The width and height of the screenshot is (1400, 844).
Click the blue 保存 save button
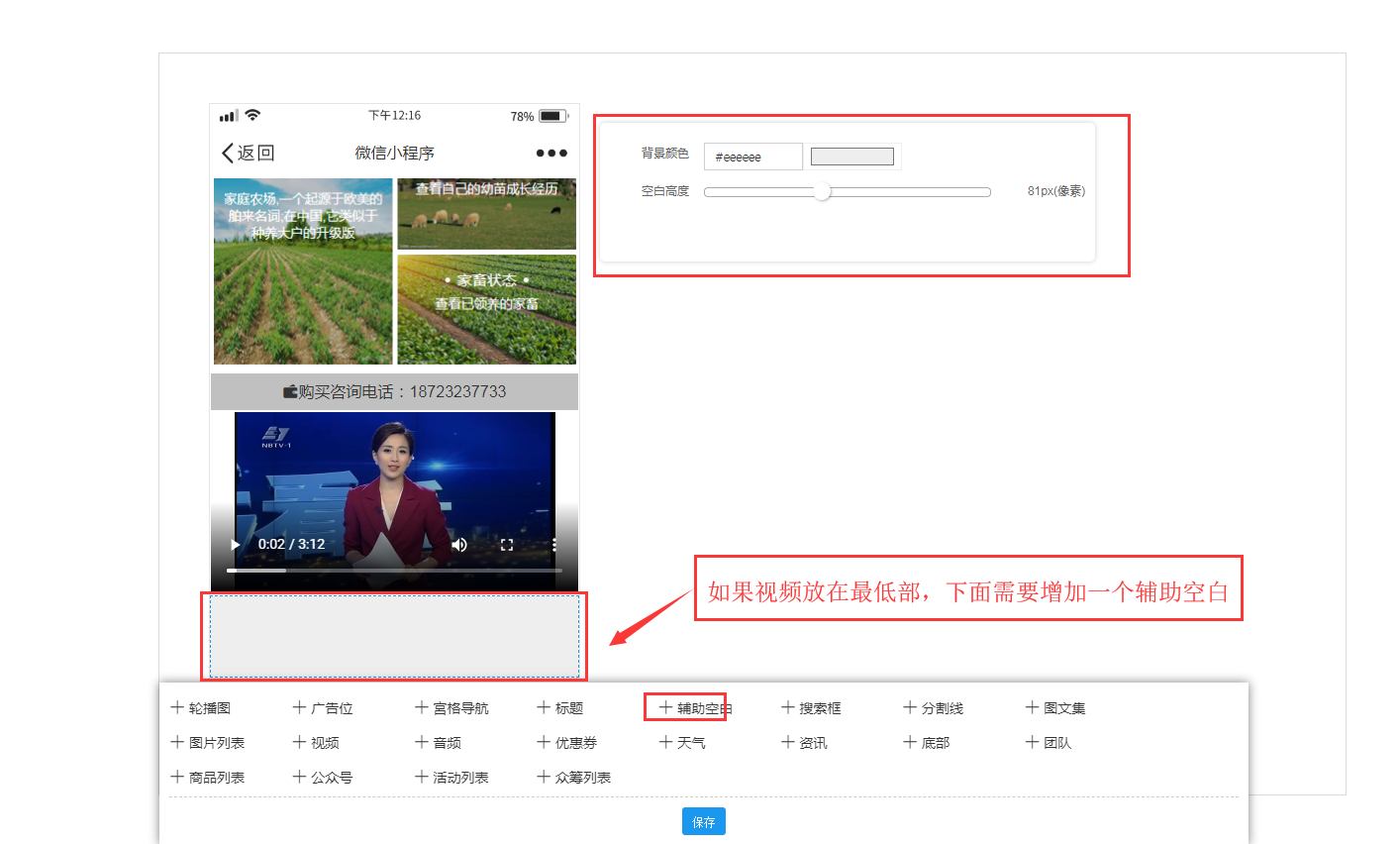[x=704, y=821]
